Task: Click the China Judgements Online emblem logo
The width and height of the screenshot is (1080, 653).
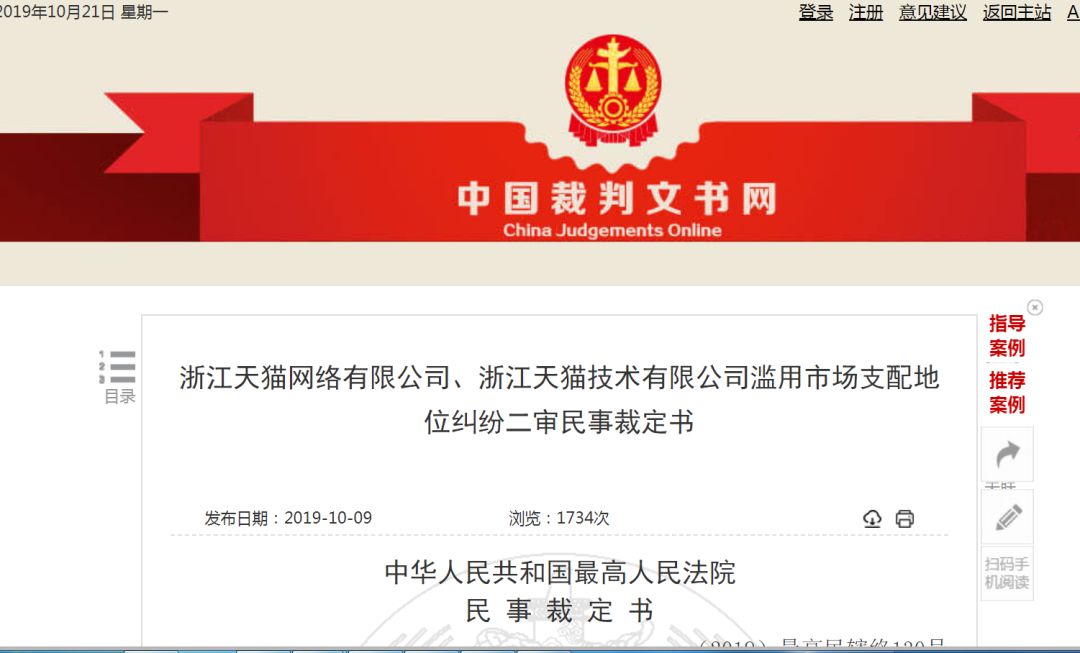Action: pyautogui.click(x=612, y=90)
